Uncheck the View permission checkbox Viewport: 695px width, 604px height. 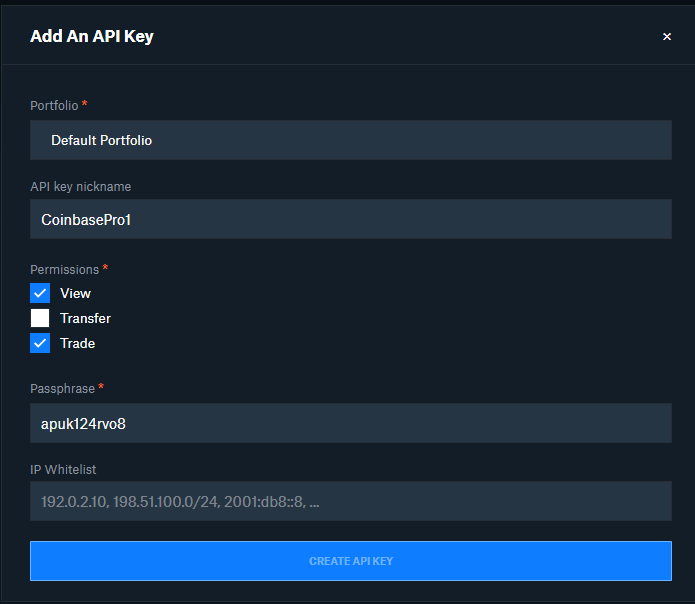pos(40,293)
